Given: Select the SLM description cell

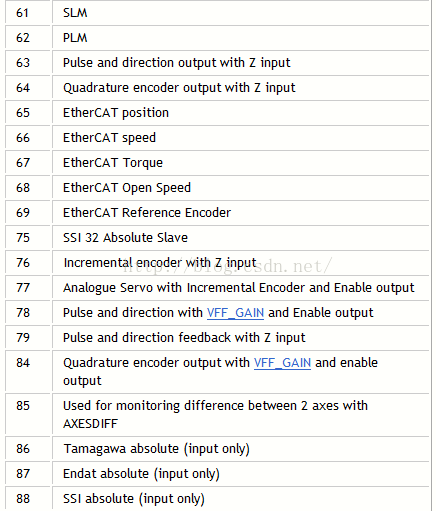Looking at the screenshot, I should (x=241, y=13).
